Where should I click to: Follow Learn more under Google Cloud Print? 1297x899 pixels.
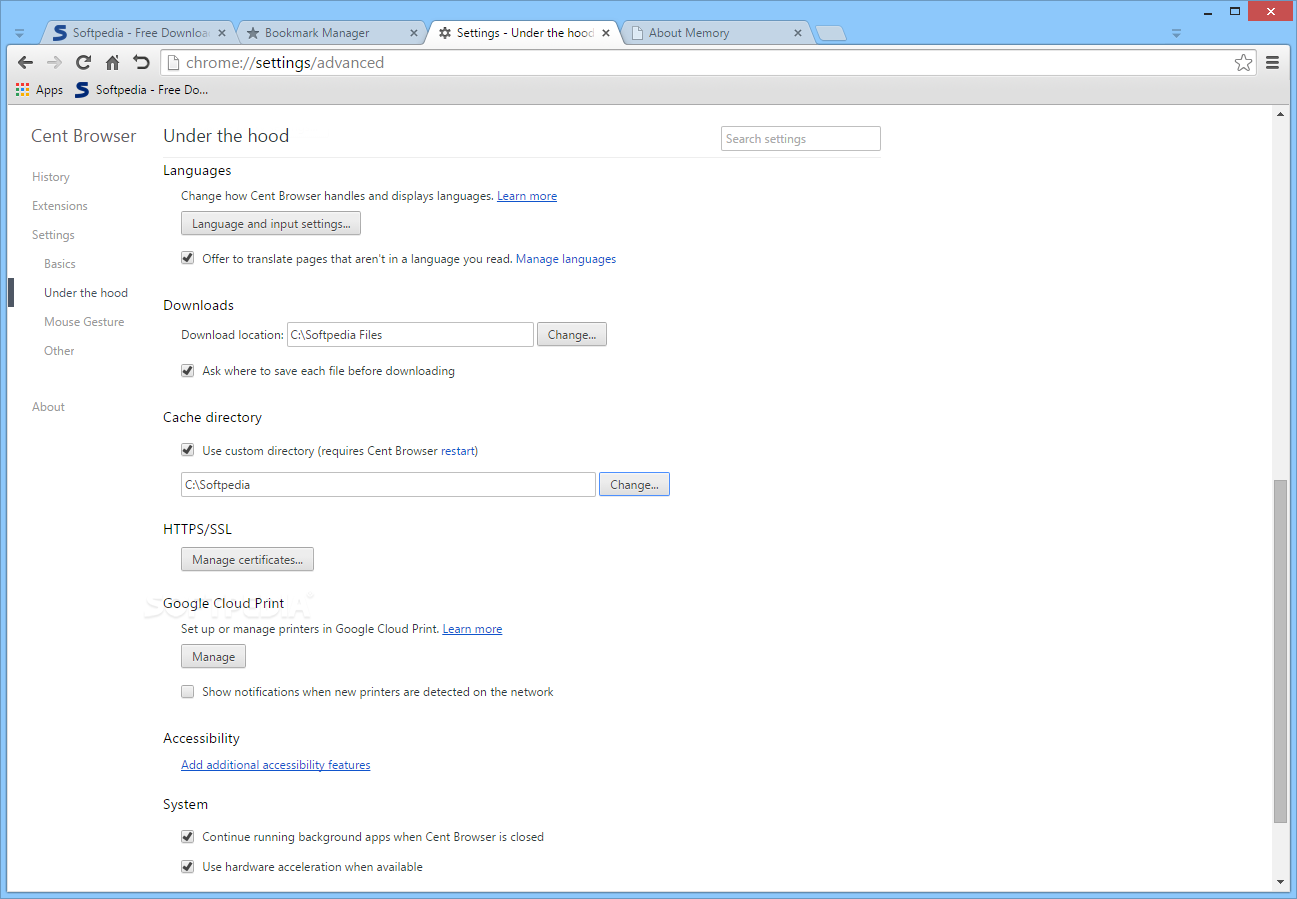click(x=472, y=629)
